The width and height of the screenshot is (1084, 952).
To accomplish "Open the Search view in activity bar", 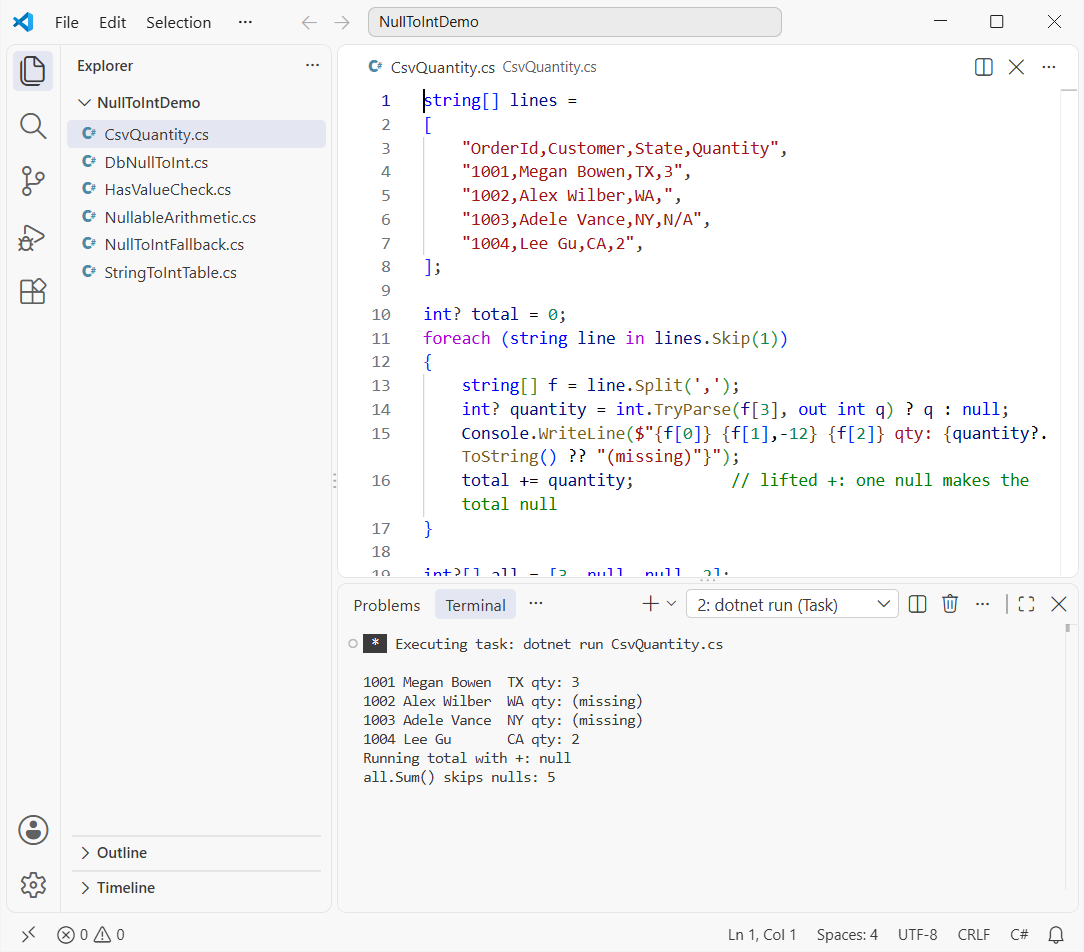I will pyautogui.click(x=32, y=127).
